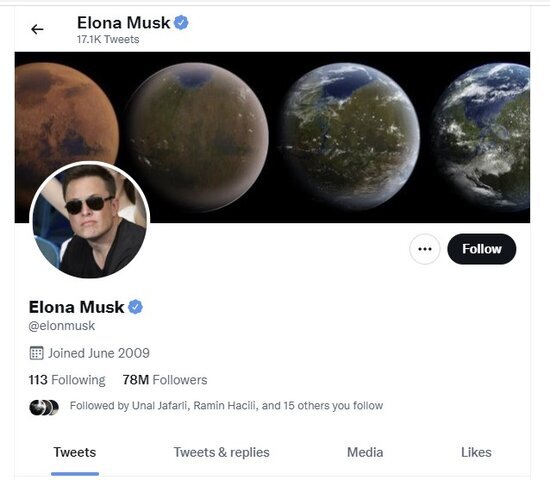
Task: Click the verified badge in the header
Action: (x=181, y=23)
